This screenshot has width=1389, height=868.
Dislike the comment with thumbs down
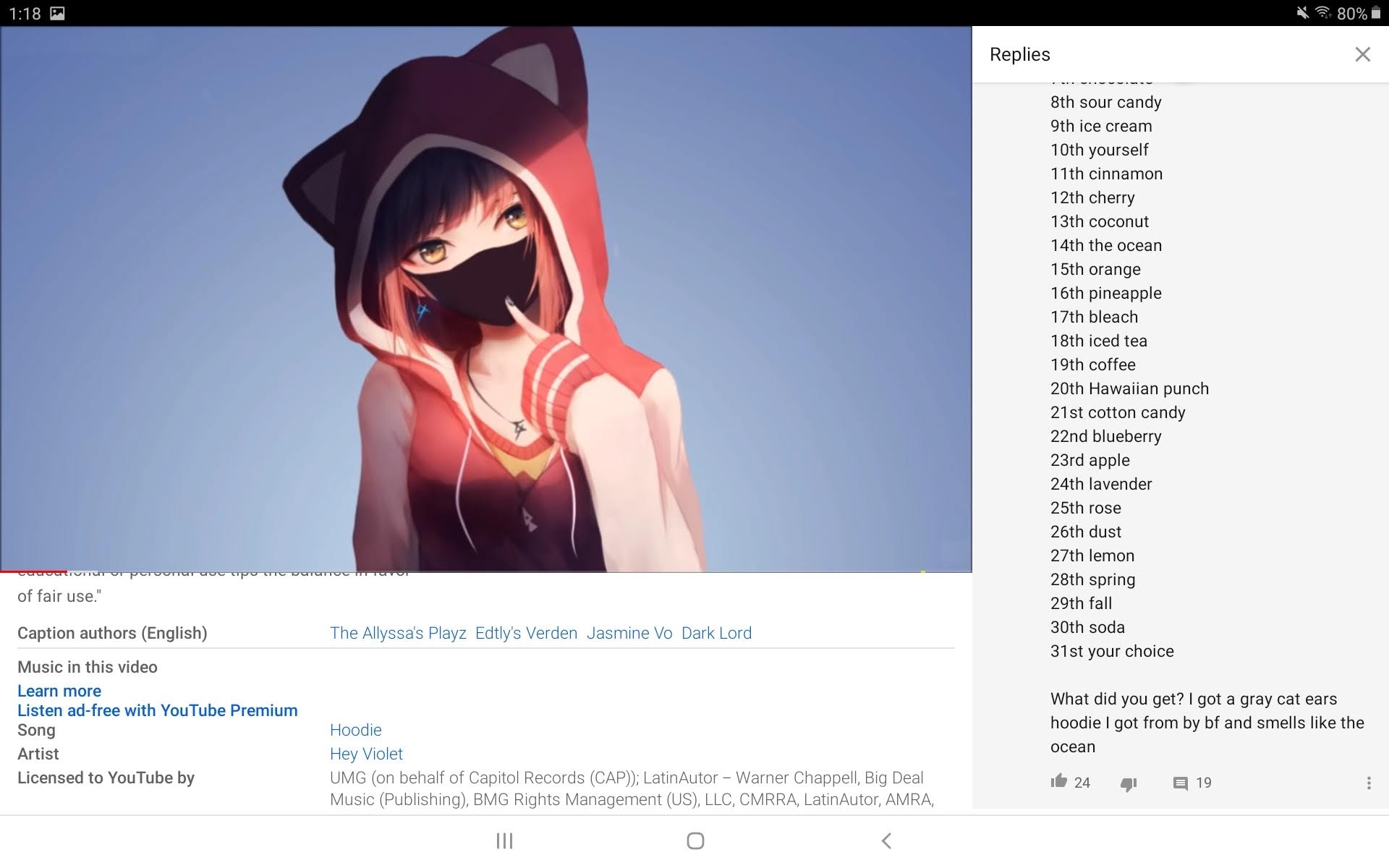(1129, 783)
